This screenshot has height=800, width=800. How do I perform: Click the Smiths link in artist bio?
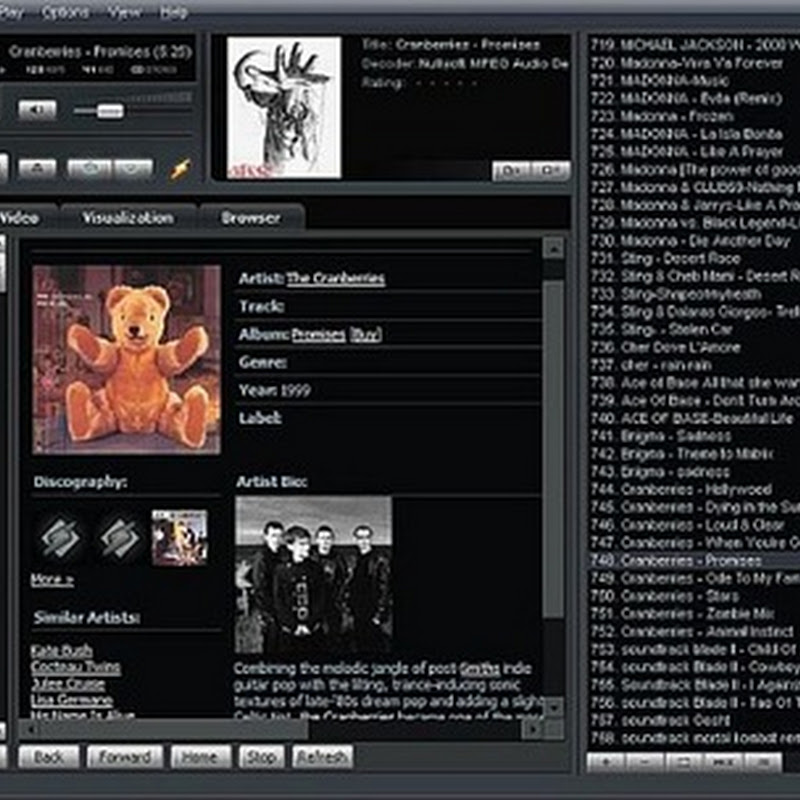point(479,668)
